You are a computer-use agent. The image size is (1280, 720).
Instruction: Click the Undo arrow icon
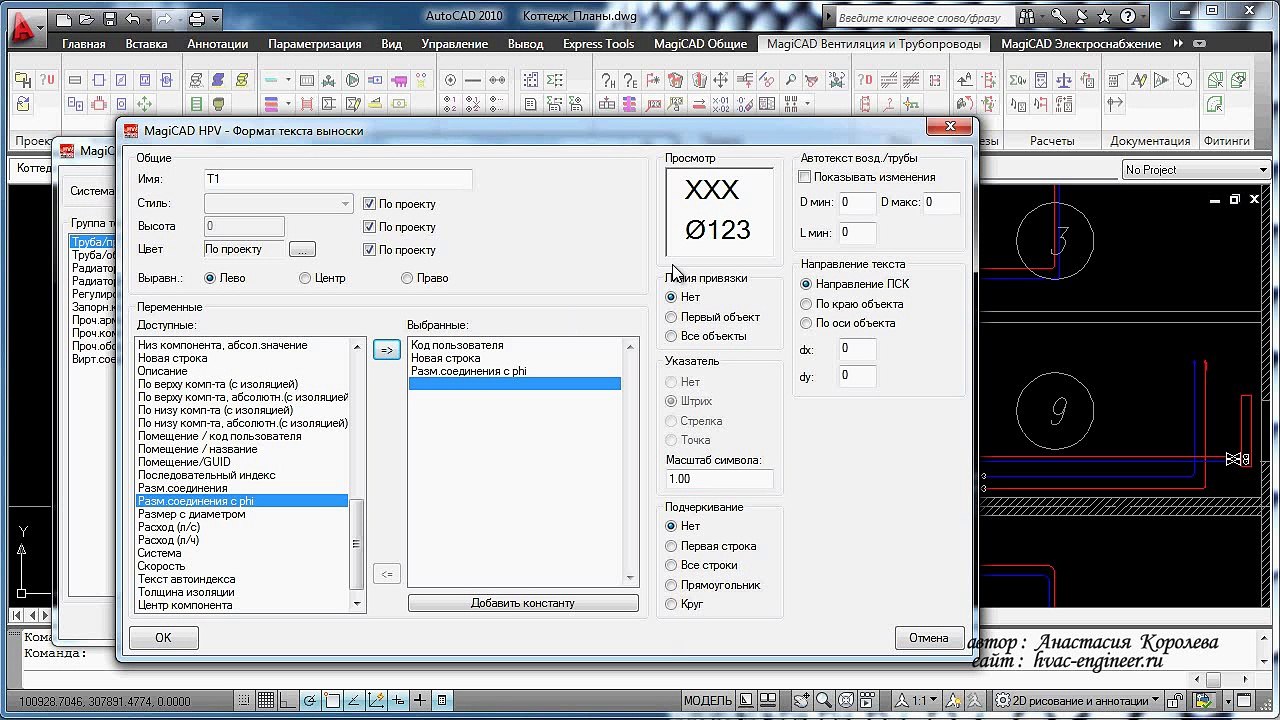coord(134,19)
